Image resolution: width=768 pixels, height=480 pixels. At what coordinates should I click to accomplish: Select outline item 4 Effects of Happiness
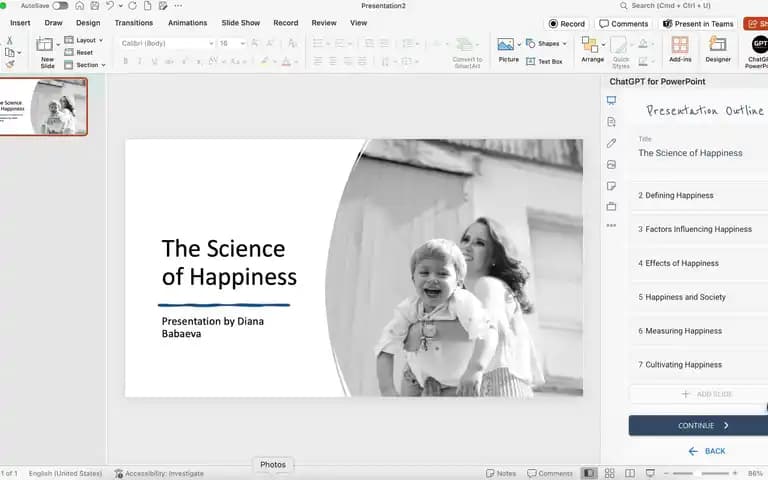tap(699, 263)
